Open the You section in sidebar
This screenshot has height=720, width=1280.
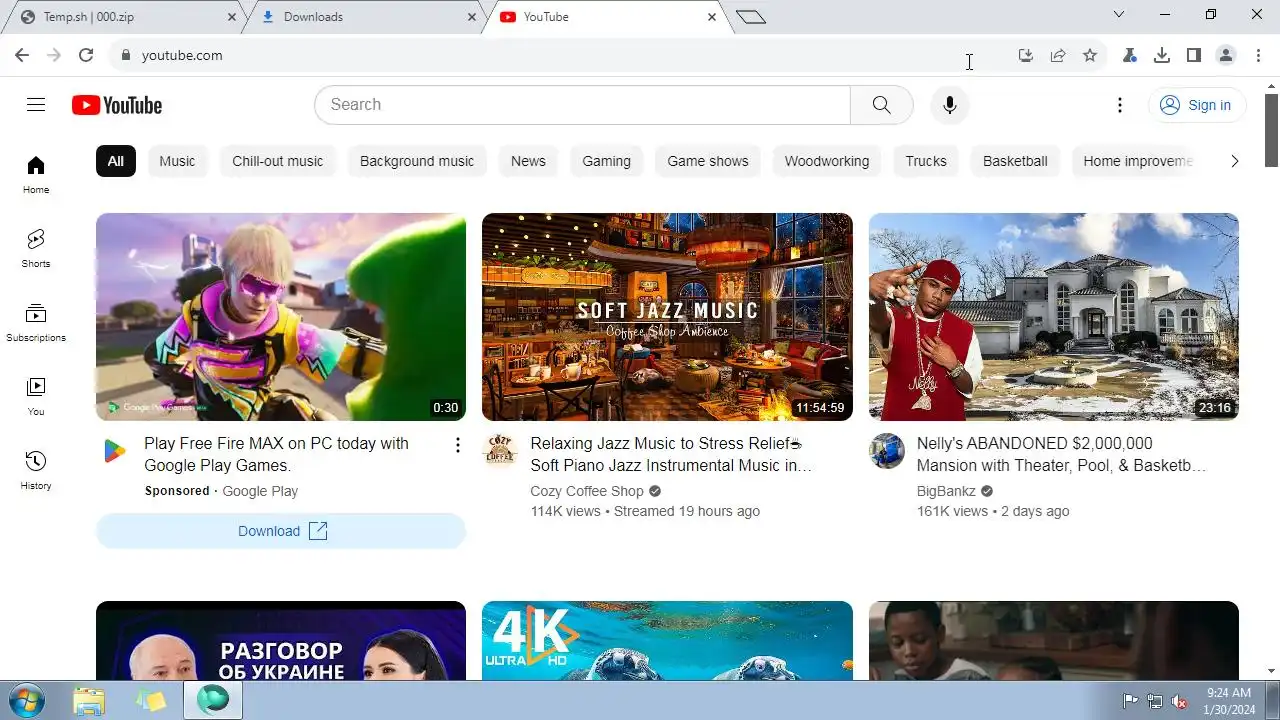[36, 397]
